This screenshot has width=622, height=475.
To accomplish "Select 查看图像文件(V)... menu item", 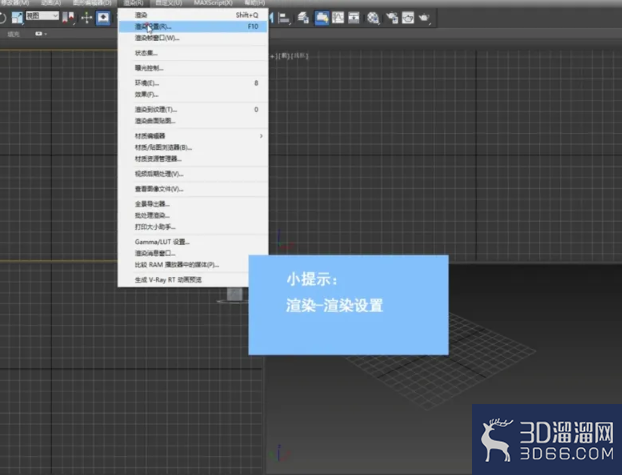I will tap(193, 189).
